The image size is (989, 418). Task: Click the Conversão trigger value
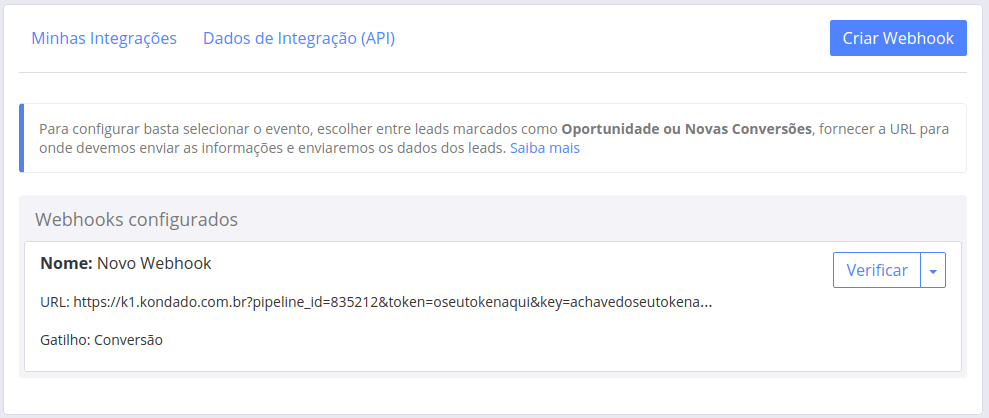click(127, 340)
